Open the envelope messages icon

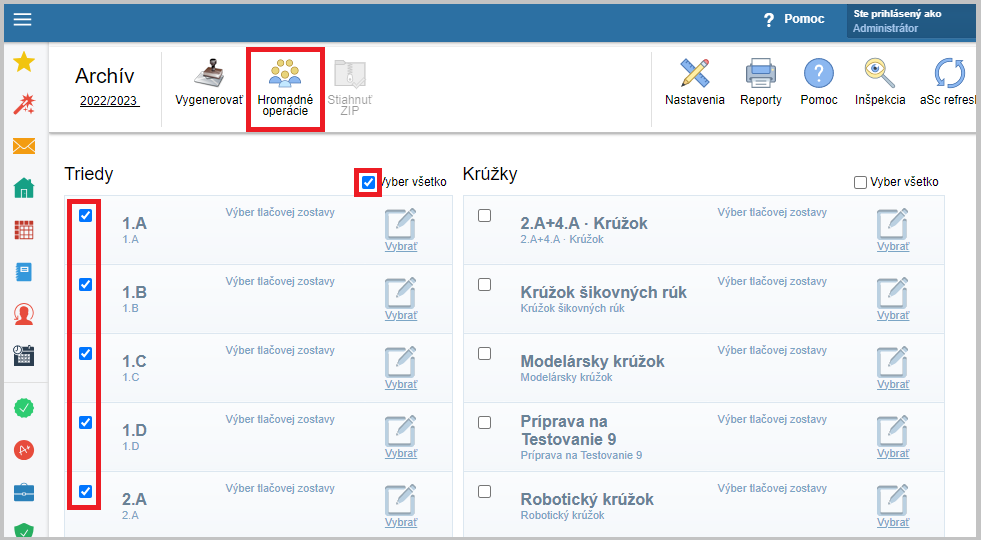tap(24, 146)
